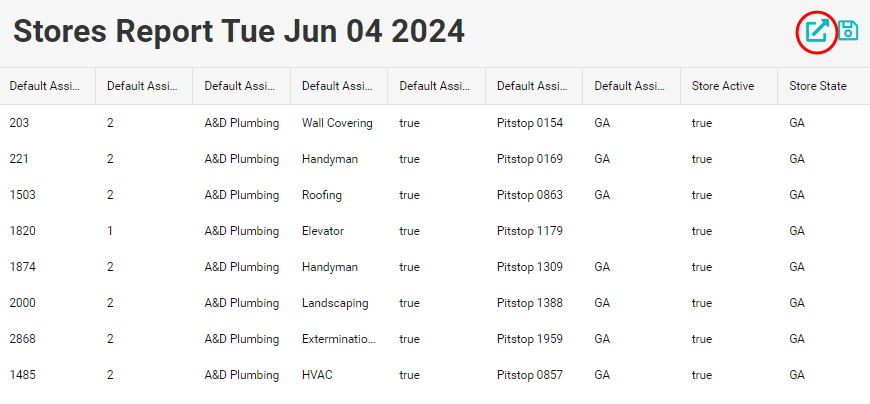Select the HVAC cell

[317, 375]
